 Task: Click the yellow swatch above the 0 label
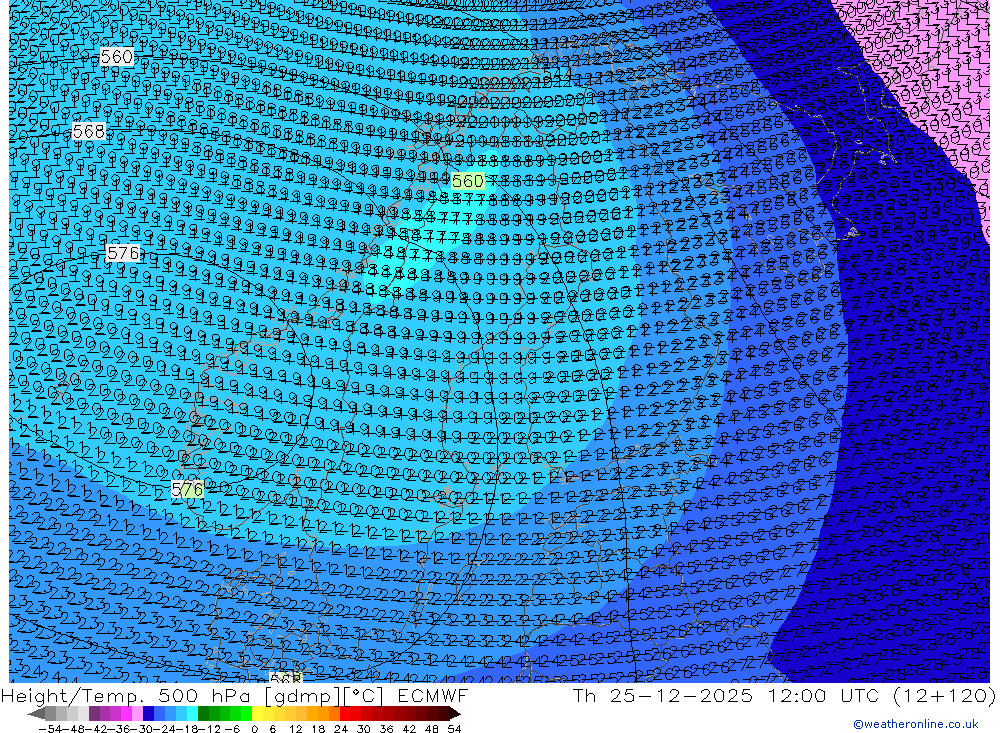[x=258, y=714]
